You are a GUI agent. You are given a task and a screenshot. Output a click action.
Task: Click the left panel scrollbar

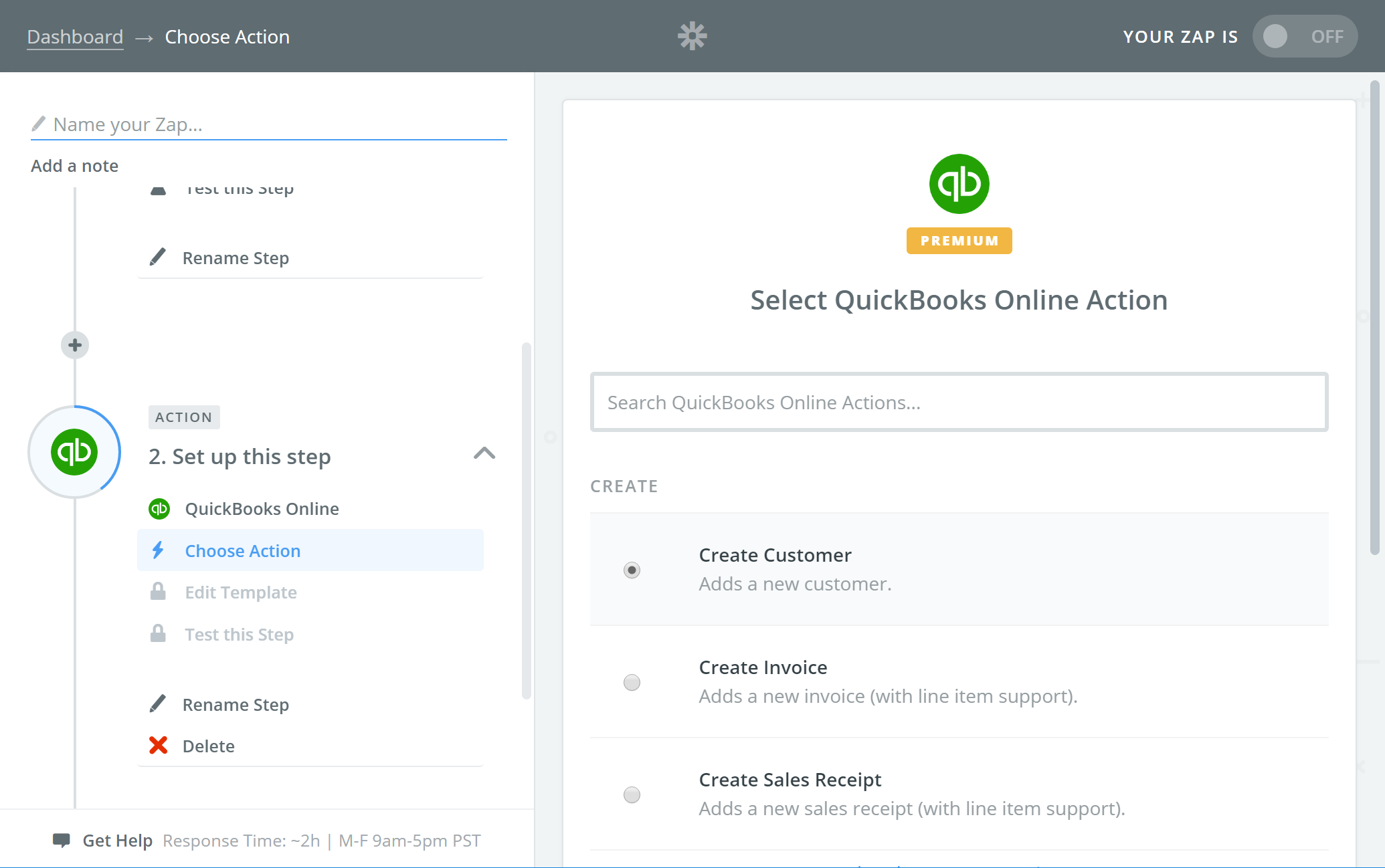click(x=526, y=522)
